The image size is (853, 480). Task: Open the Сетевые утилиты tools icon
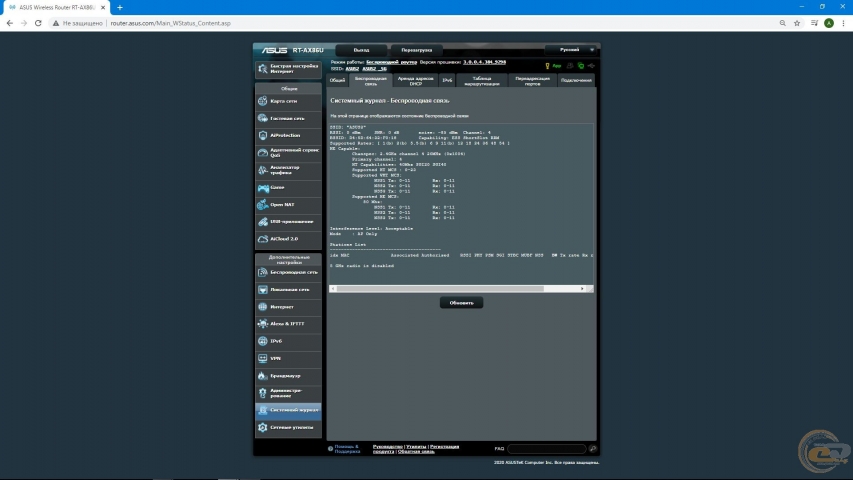(x=263, y=428)
